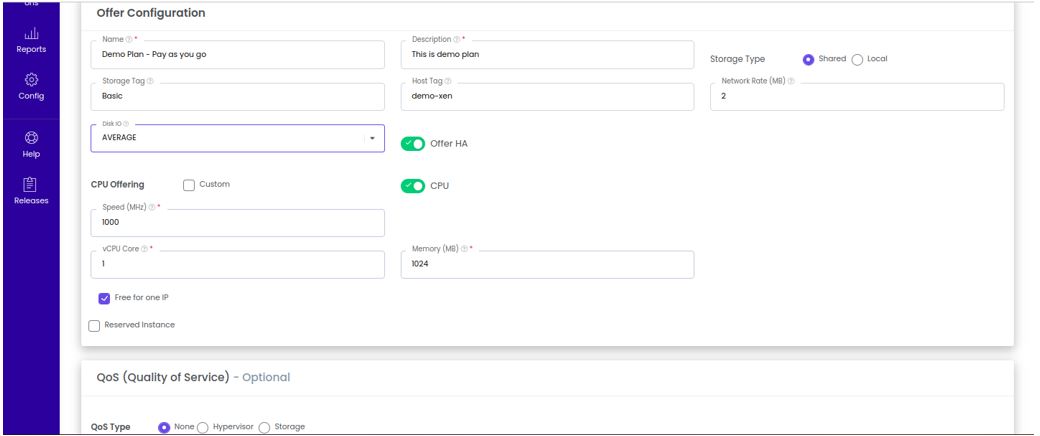
Task: Check the Reserved Instance box
Action: pyautogui.click(x=94, y=326)
